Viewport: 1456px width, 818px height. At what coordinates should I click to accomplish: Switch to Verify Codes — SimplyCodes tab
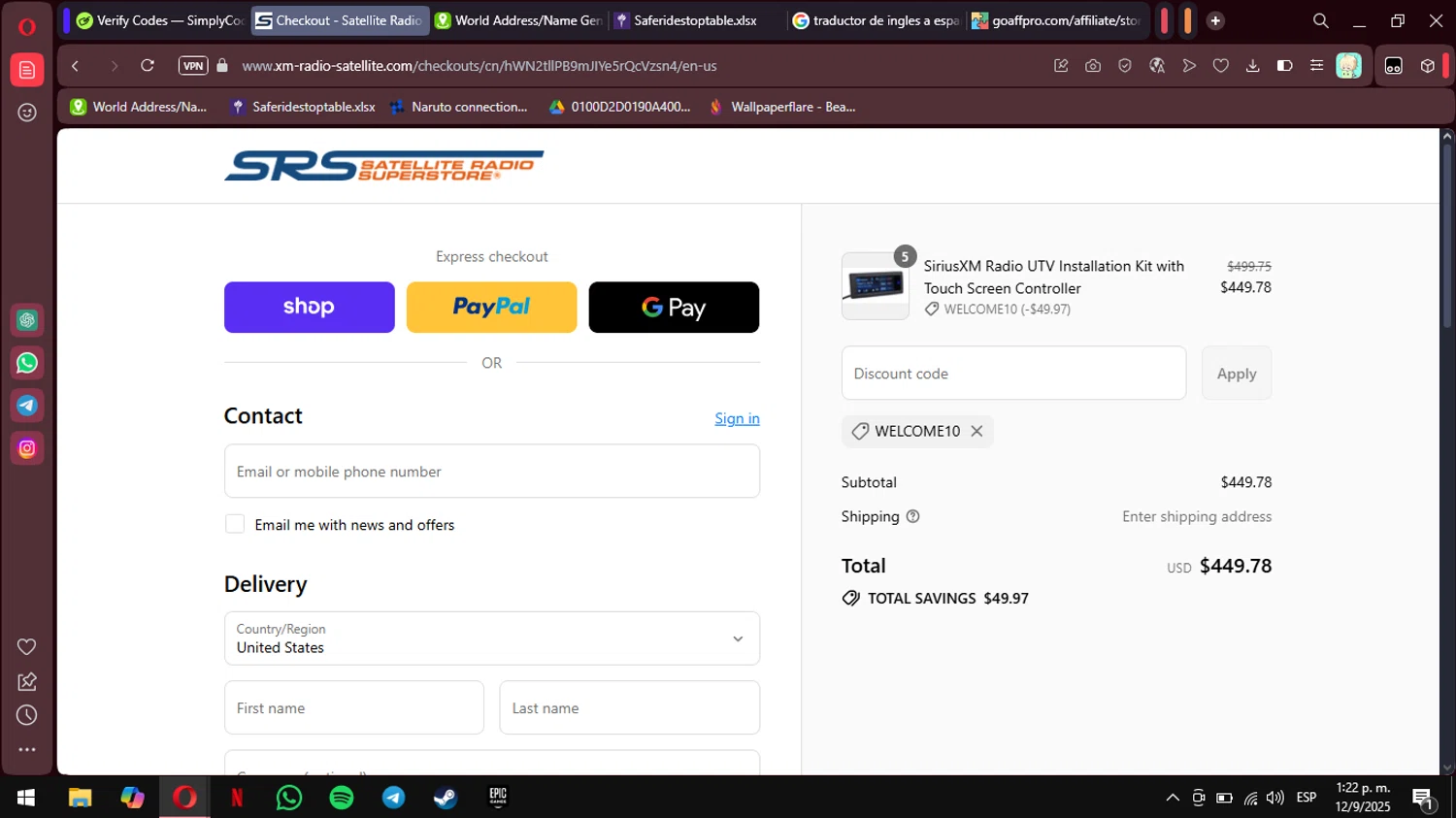[x=160, y=20]
